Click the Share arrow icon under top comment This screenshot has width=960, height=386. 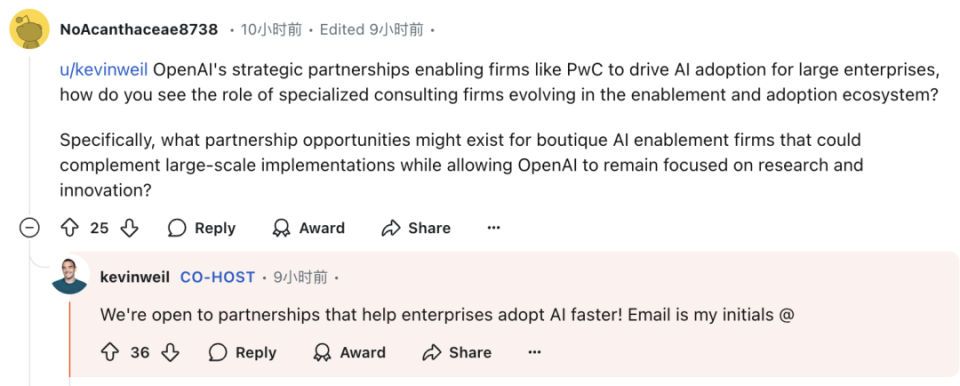pos(390,229)
